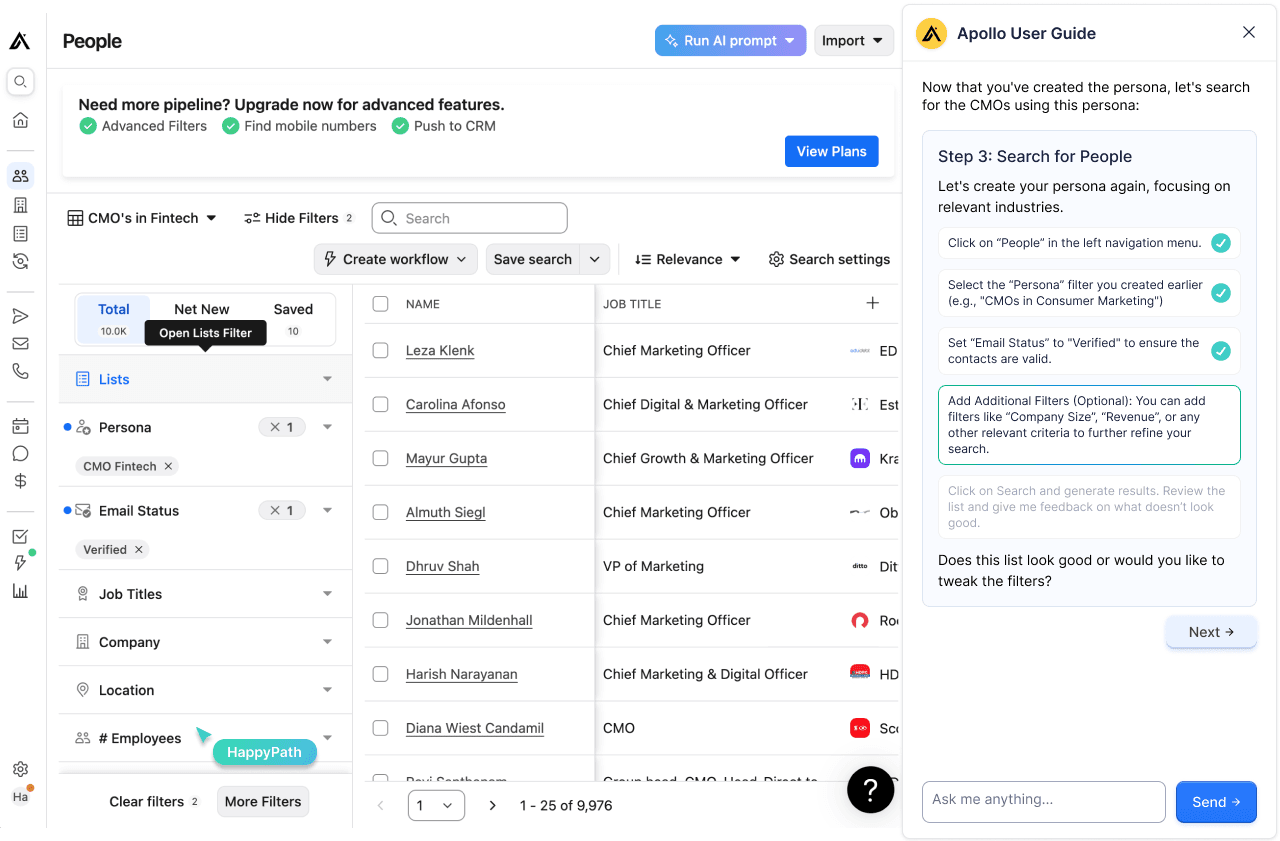The height and width of the screenshot is (841, 1280).
Task: Click Hide Filters
Action: [x=299, y=218]
